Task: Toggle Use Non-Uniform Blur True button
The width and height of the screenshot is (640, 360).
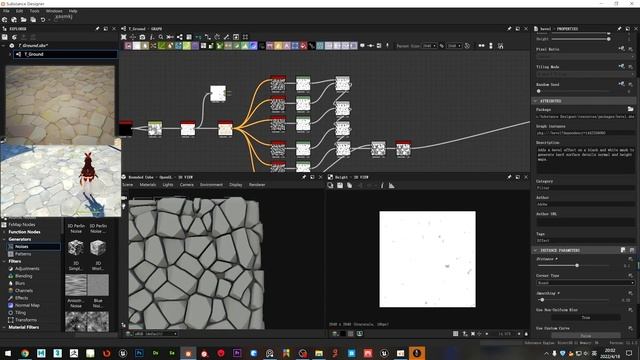Action: click(x=586, y=317)
